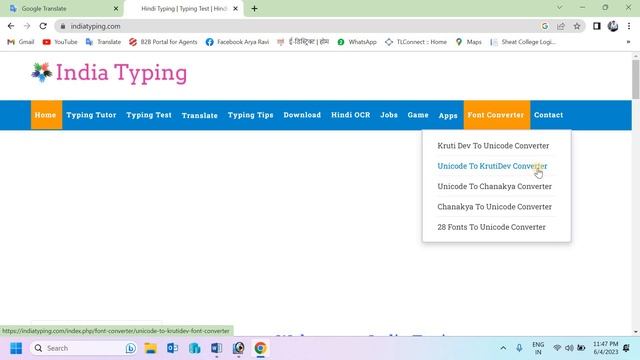The width and height of the screenshot is (640, 360).
Task: Choose Unicode To KrutiDev Converter
Action: point(492,166)
